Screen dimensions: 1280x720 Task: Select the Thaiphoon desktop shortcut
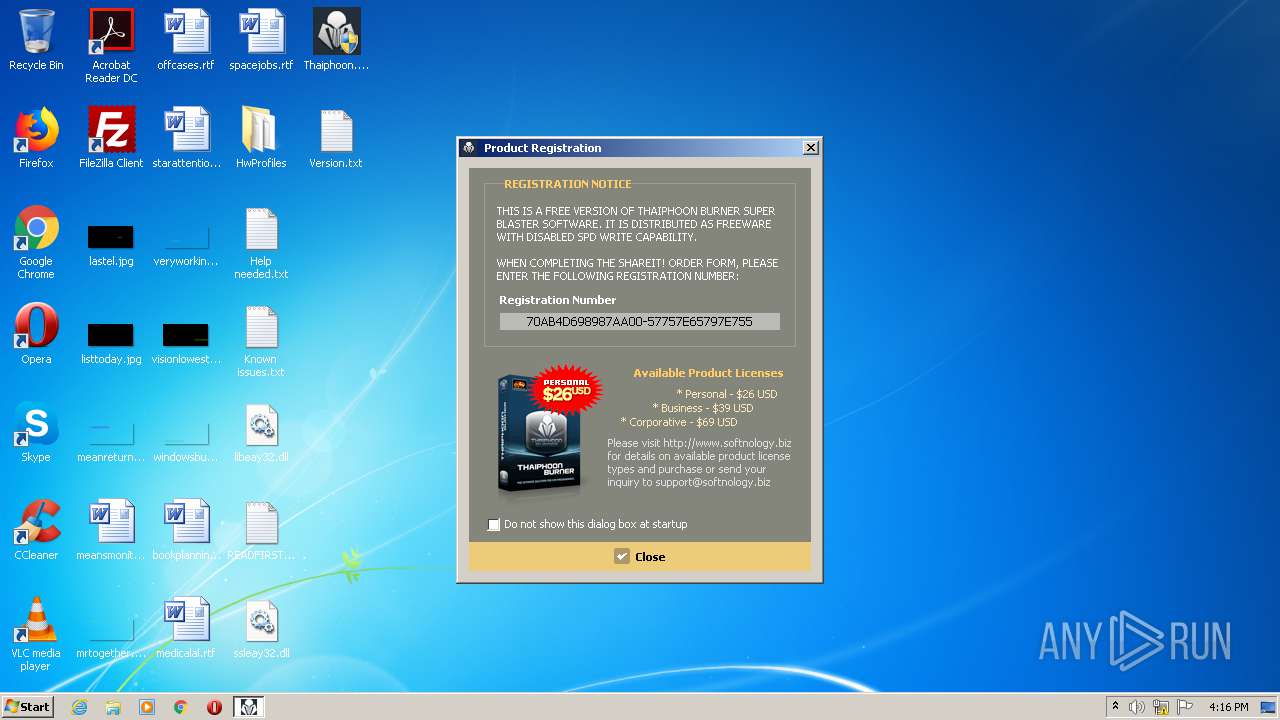(x=336, y=40)
